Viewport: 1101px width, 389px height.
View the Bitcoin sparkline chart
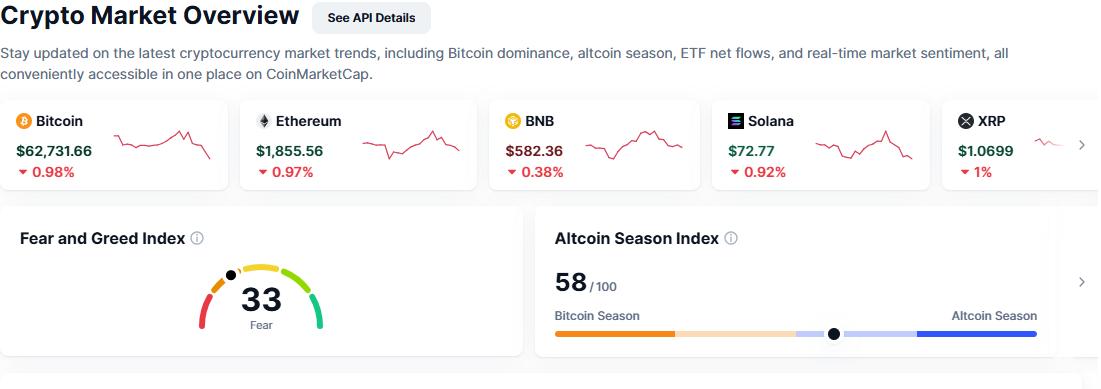(x=161, y=145)
